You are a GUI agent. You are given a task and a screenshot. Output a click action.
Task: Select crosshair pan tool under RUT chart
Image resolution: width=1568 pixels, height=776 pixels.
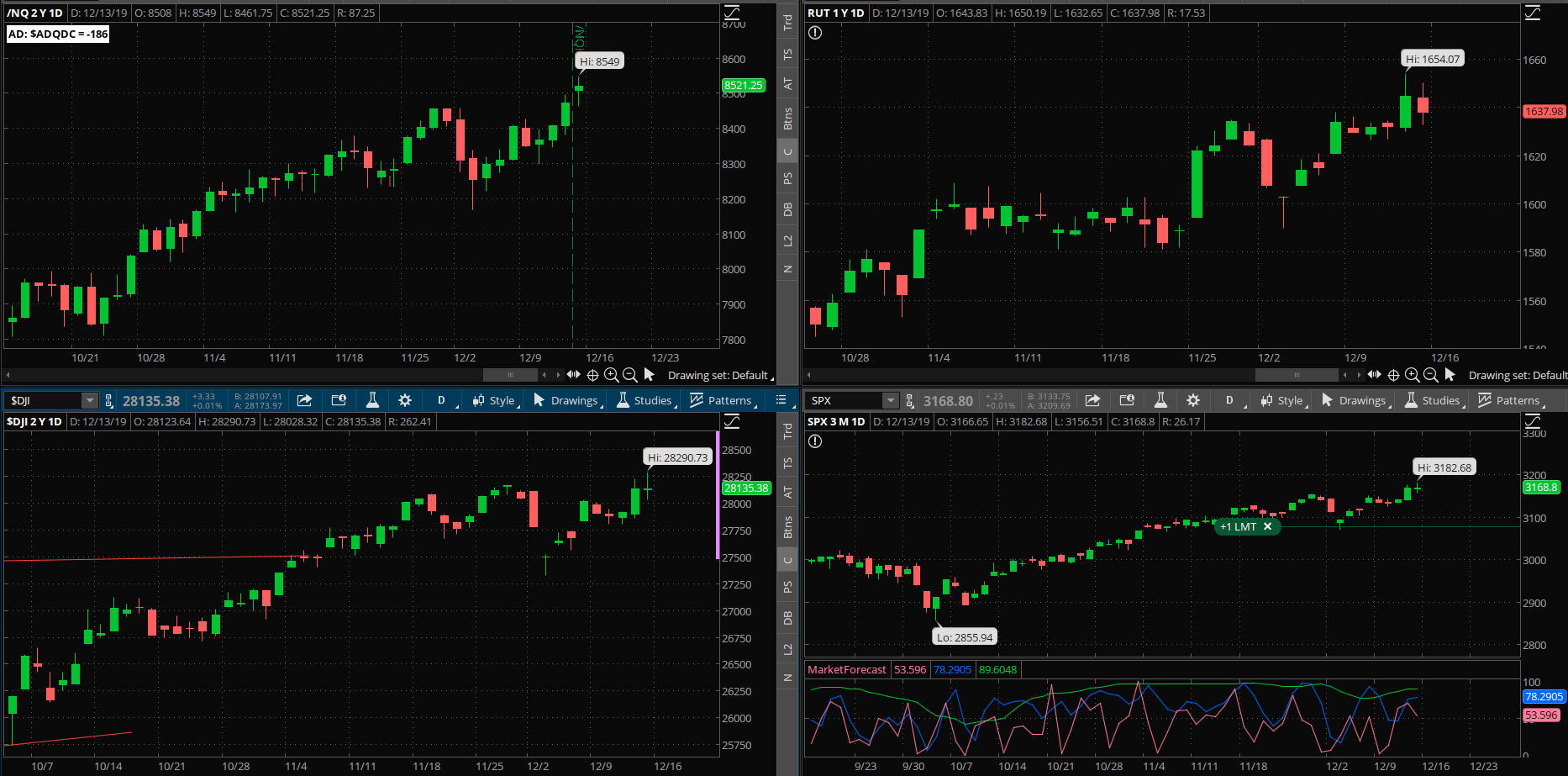[x=1393, y=375]
